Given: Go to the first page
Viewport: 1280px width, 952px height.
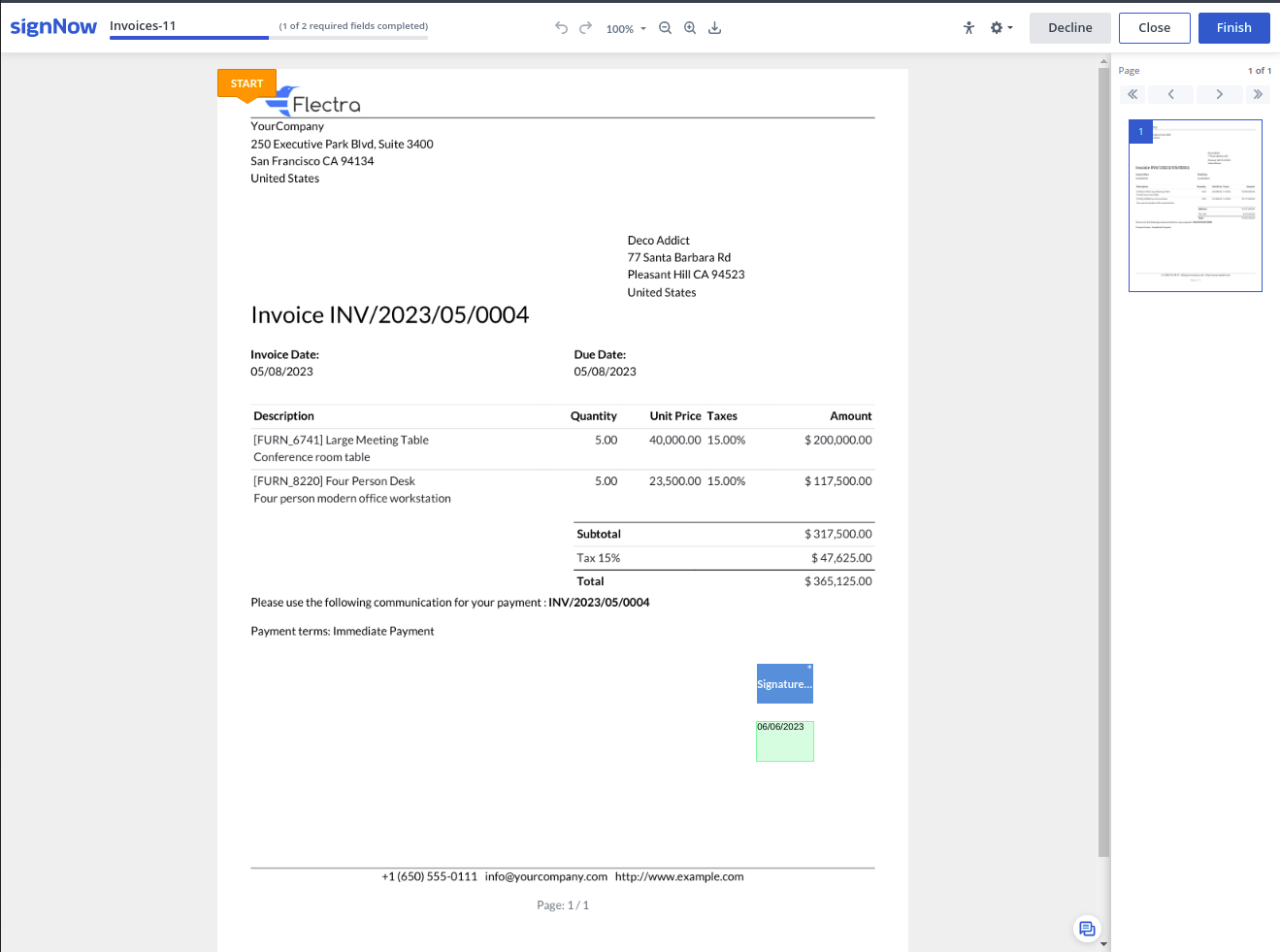Looking at the screenshot, I should point(1132,94).
